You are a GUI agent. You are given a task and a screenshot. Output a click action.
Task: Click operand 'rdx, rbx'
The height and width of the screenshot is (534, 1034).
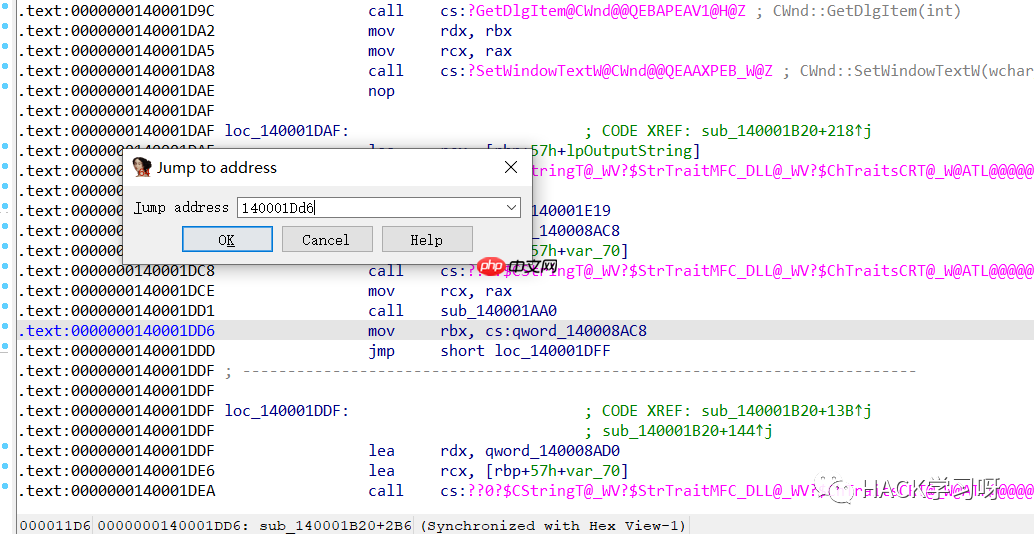point(476,31)
